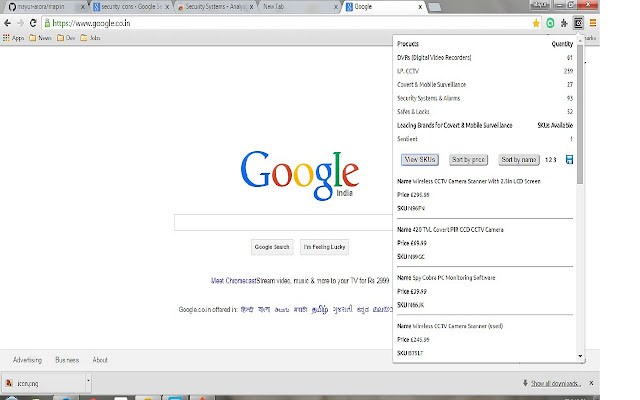Viewport: 640px width, 400px height.
Task: Close the downloads bar with the X
Action: pyautogui.click(x=591, y=383)
